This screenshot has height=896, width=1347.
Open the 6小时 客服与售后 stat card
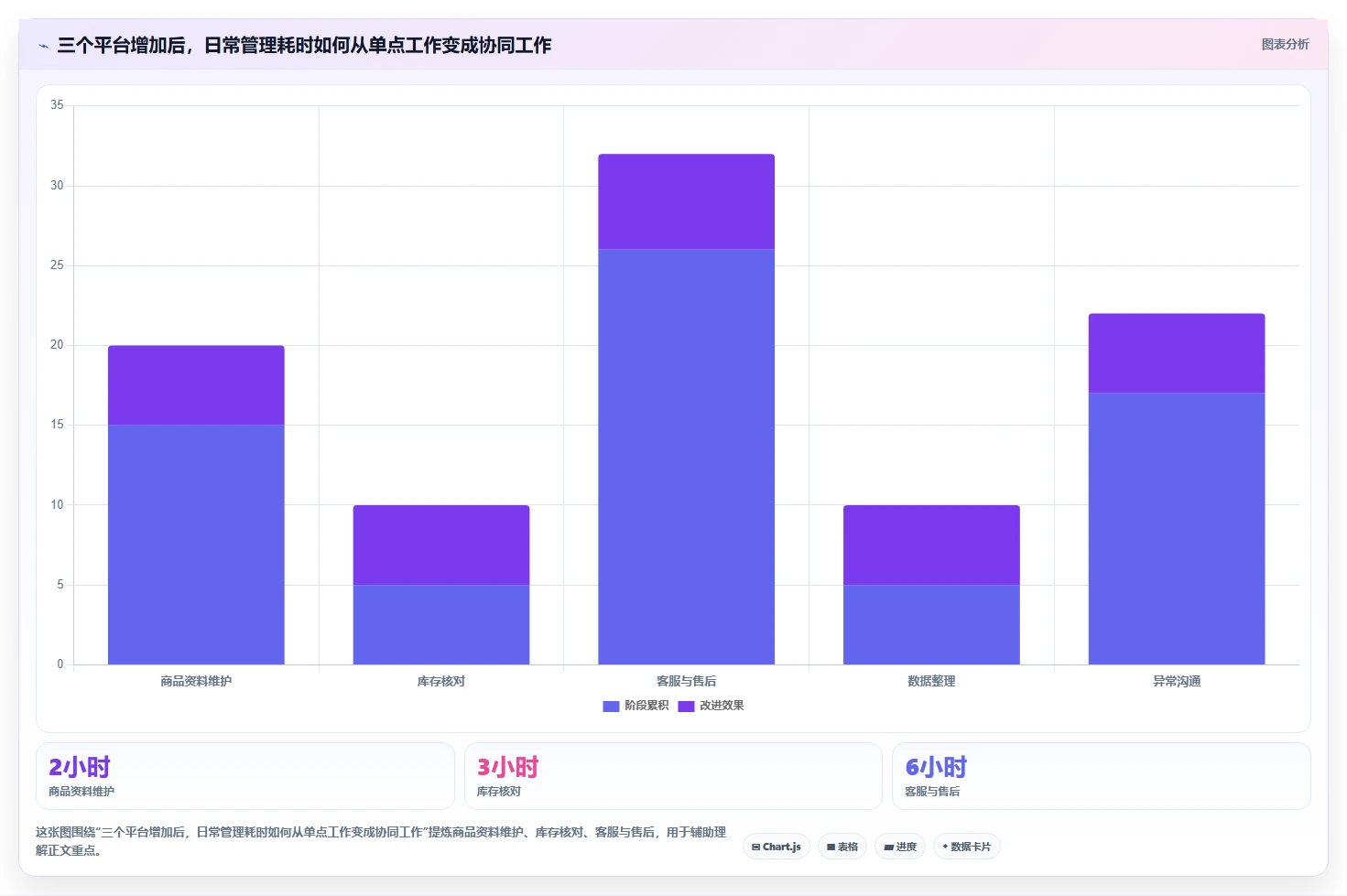(1102, 776)
